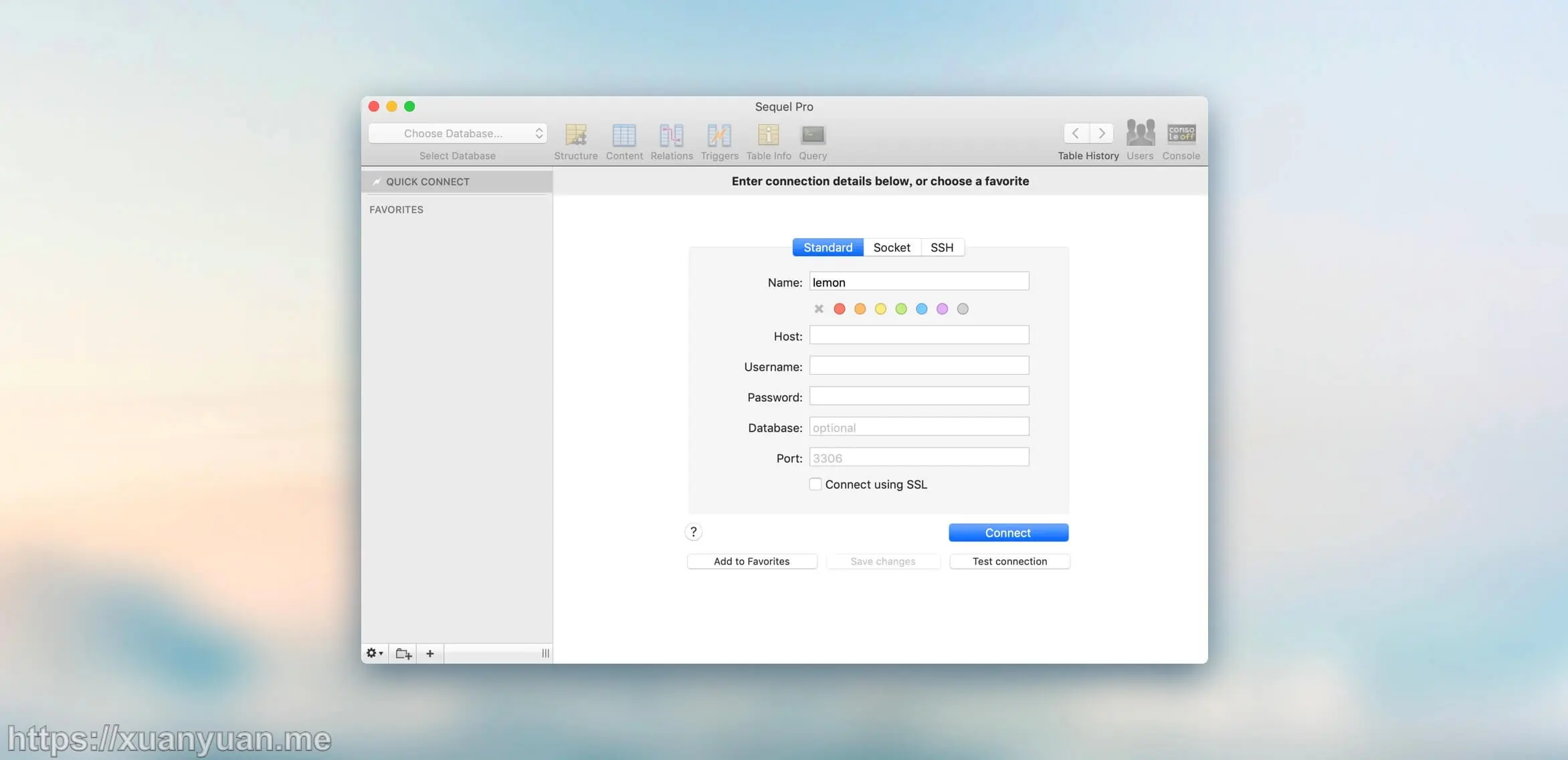1568x760 pixels.
Task: Pick the blue color swatch
Action: click(922, 308)
